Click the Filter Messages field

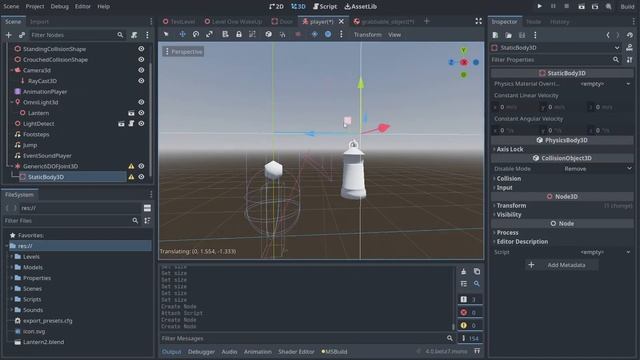click(307, 338)
